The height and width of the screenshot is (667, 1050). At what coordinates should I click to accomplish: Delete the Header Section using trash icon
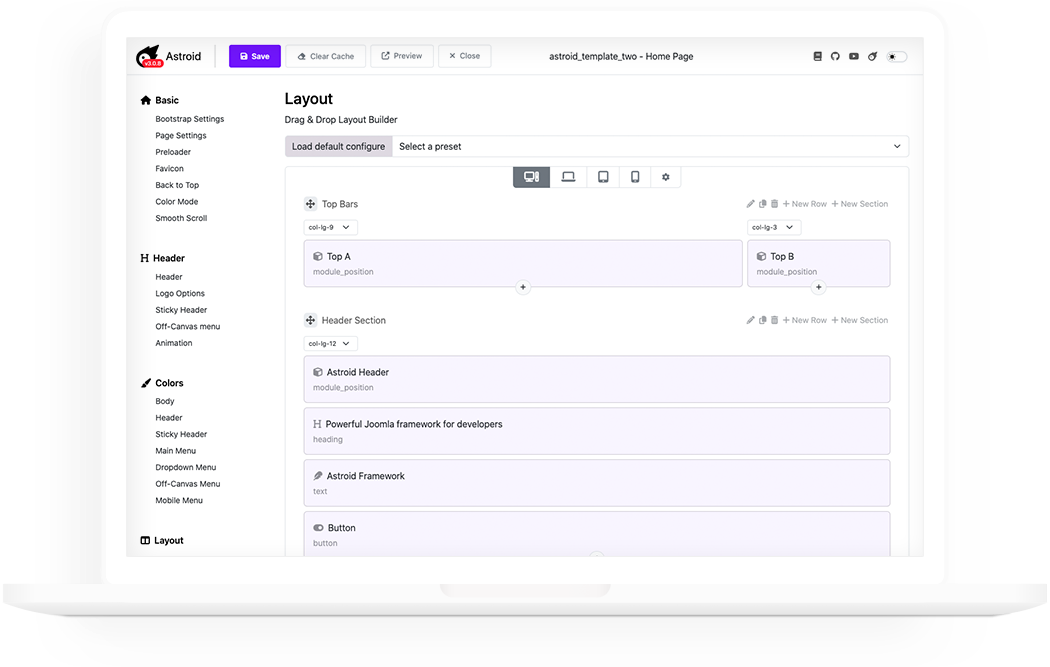[x=774, y=320]
